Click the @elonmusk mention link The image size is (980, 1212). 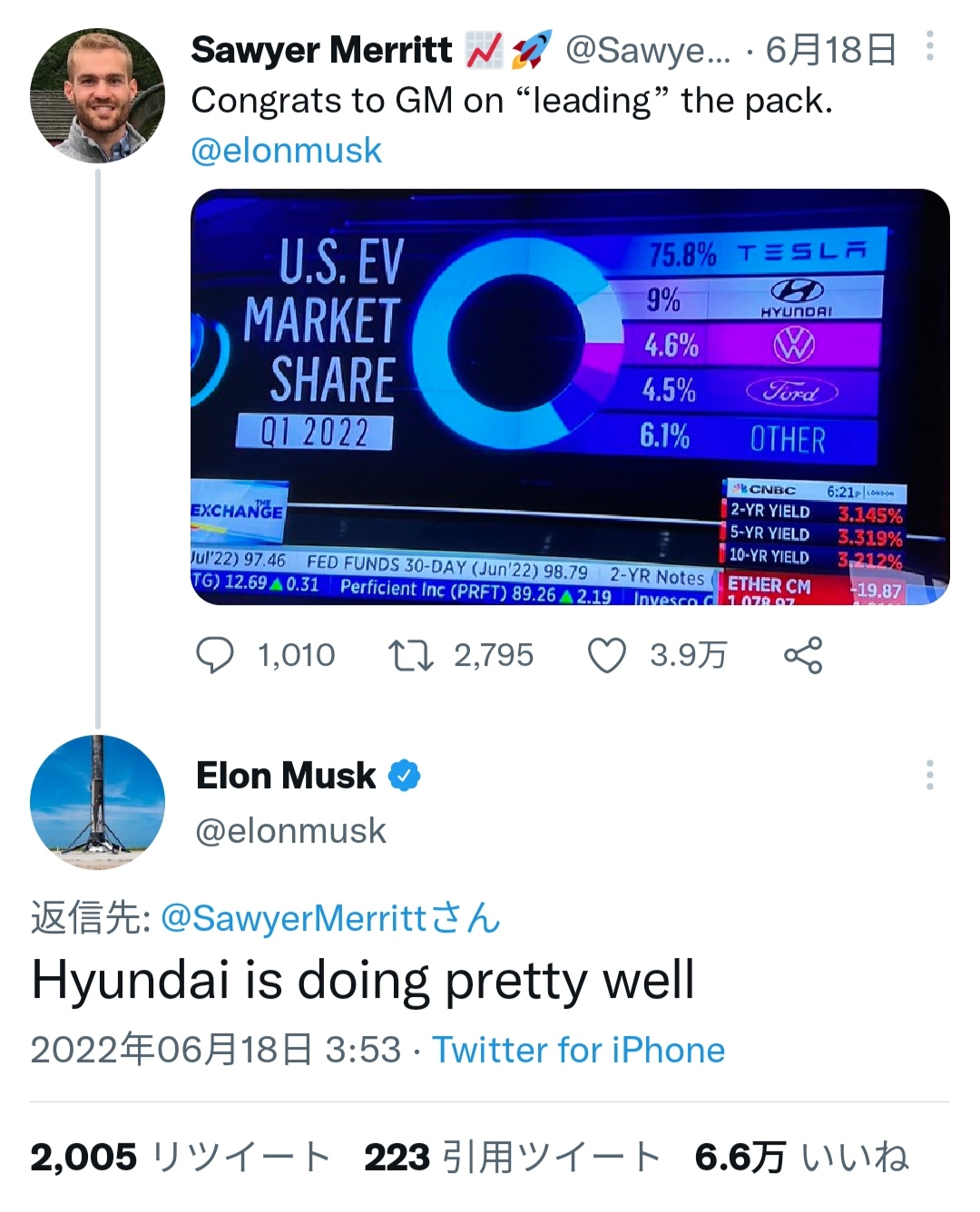tap(286, 151)
